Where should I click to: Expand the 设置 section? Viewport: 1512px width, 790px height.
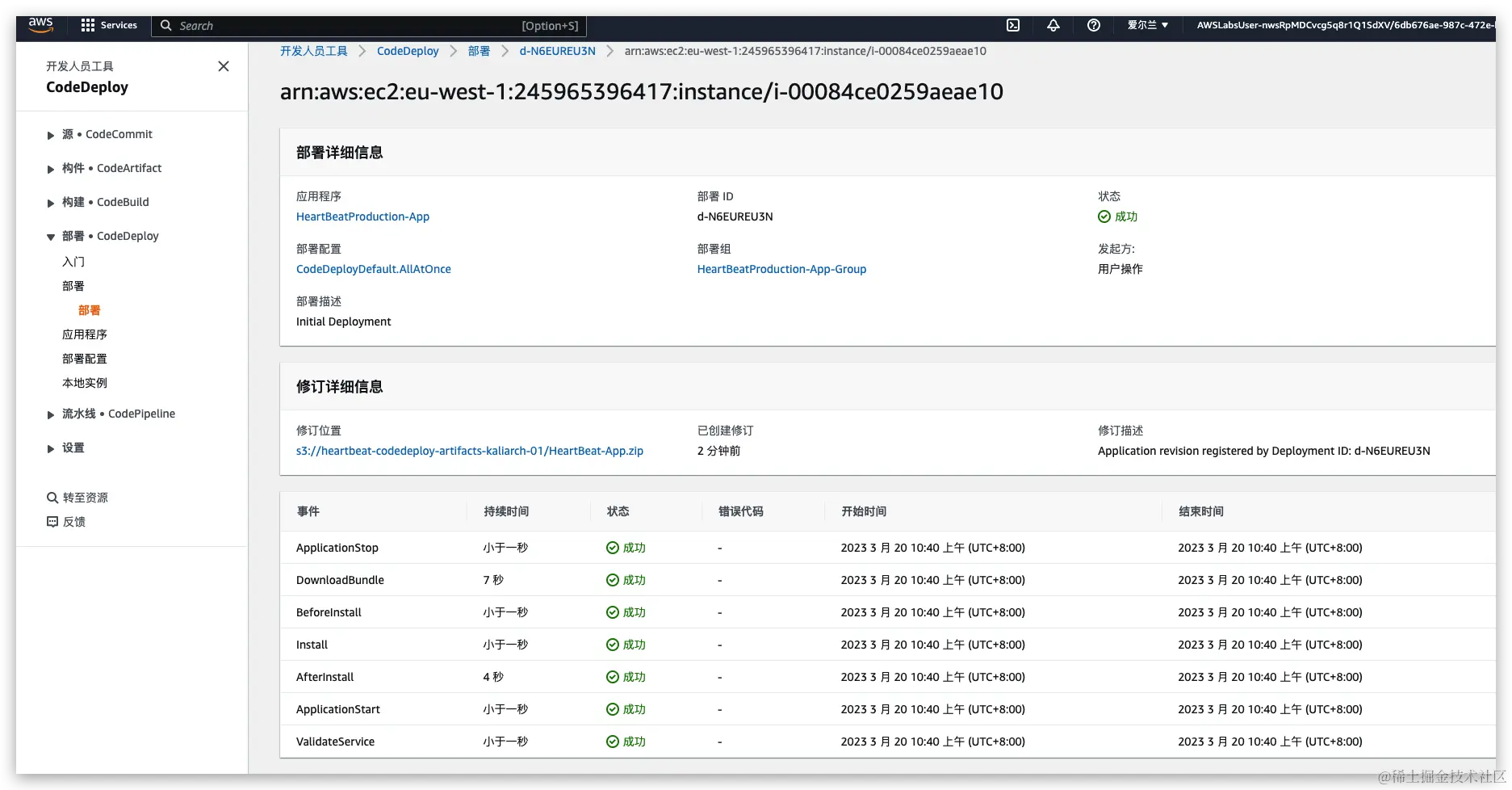pyautogui.click(x=51, y=448)
